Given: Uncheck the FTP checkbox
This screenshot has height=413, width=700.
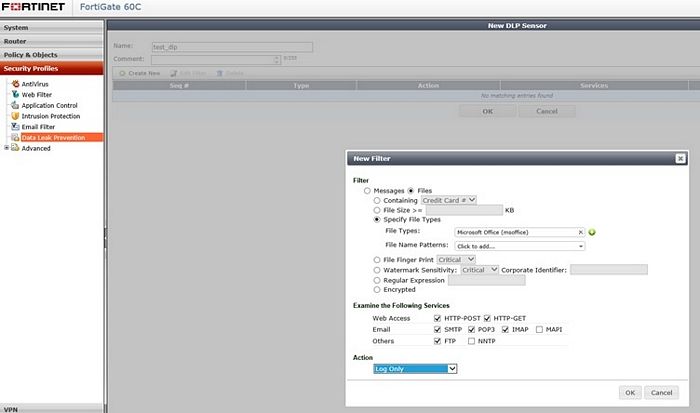Looking at the screenshot, I should click(x=438, y=341).
